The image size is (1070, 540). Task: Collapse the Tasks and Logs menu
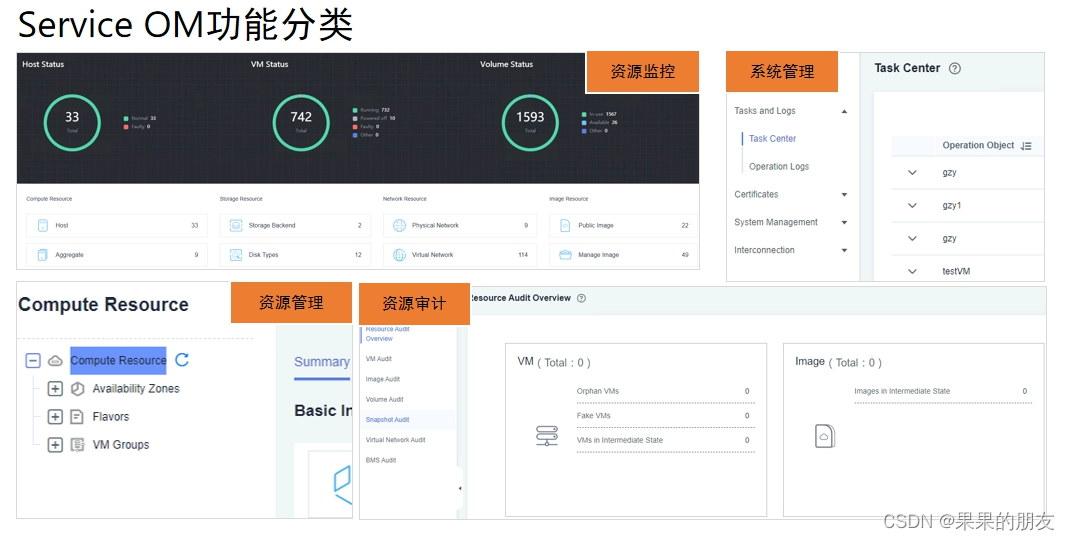[844, 111]
